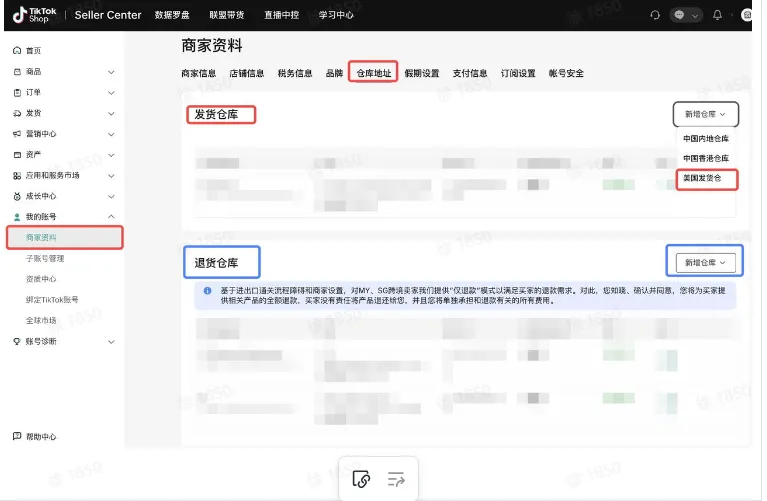
Task: Choose 中国香港仓库 from dropdown
Action: point(706,158)
